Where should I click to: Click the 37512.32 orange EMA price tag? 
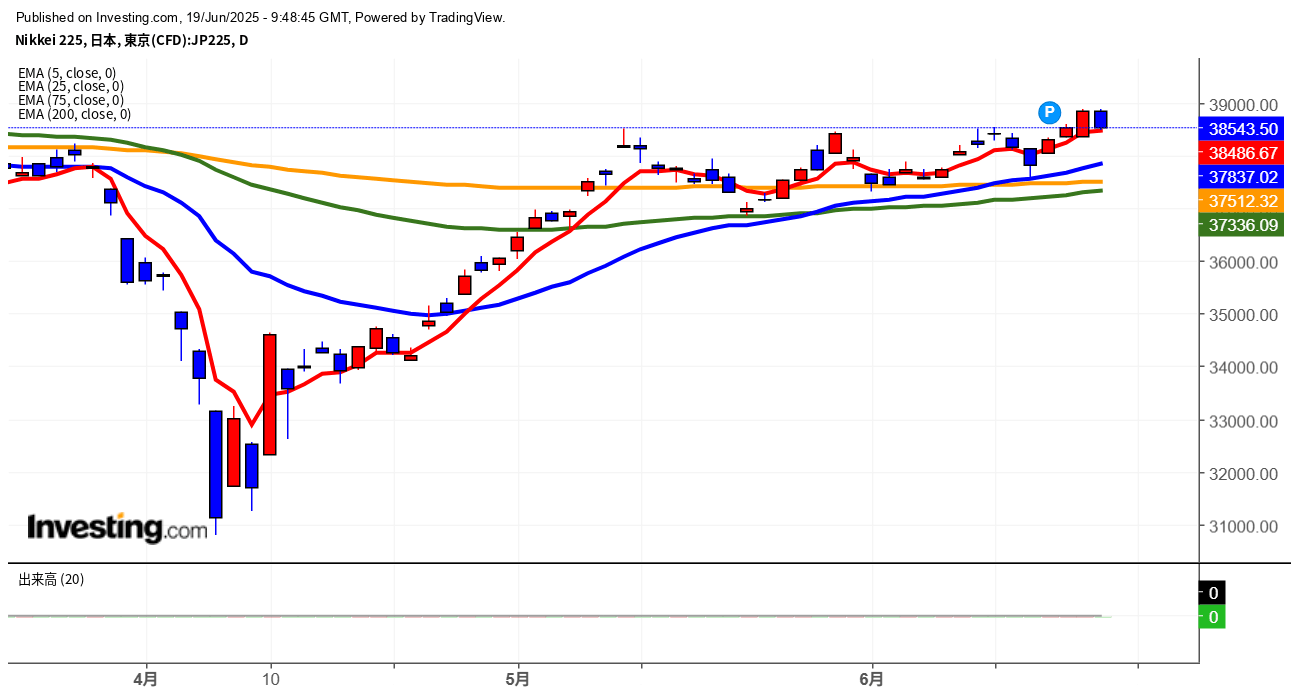pyautogui.click(x=1243, y=201)
